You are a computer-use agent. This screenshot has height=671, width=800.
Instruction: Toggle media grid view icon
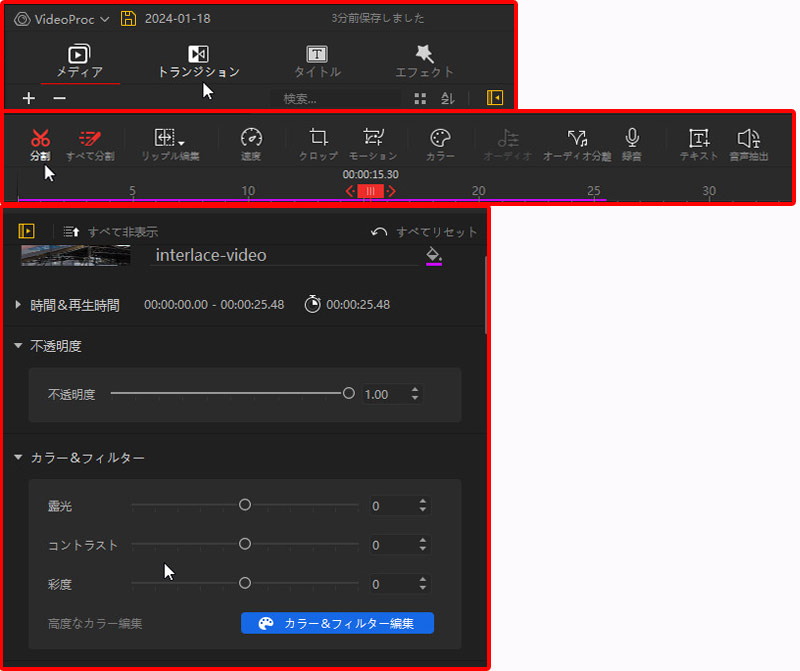tap(420, 98)
